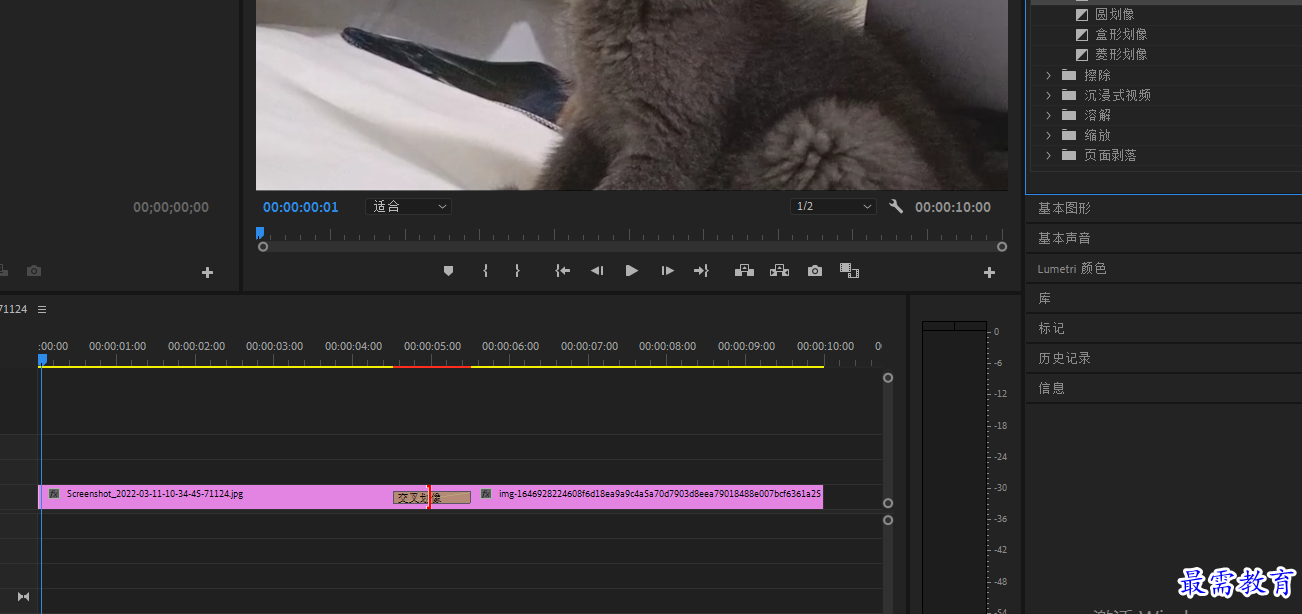Click top handle of timeline vertical zoom scrollbar
This screenshot has height=614, width=1302.
coord(888,378)
